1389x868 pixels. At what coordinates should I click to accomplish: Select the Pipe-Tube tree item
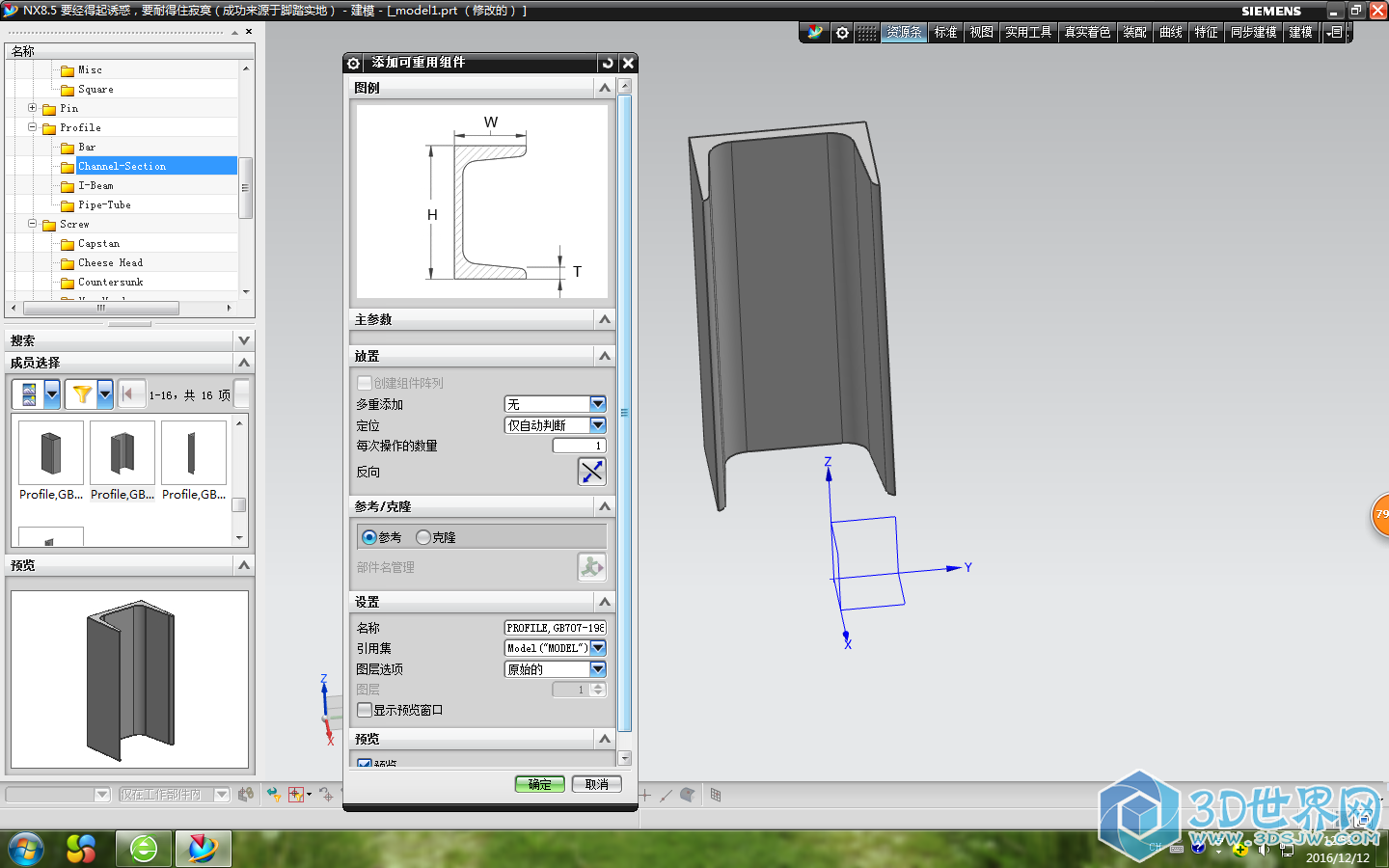pos(104,204)
